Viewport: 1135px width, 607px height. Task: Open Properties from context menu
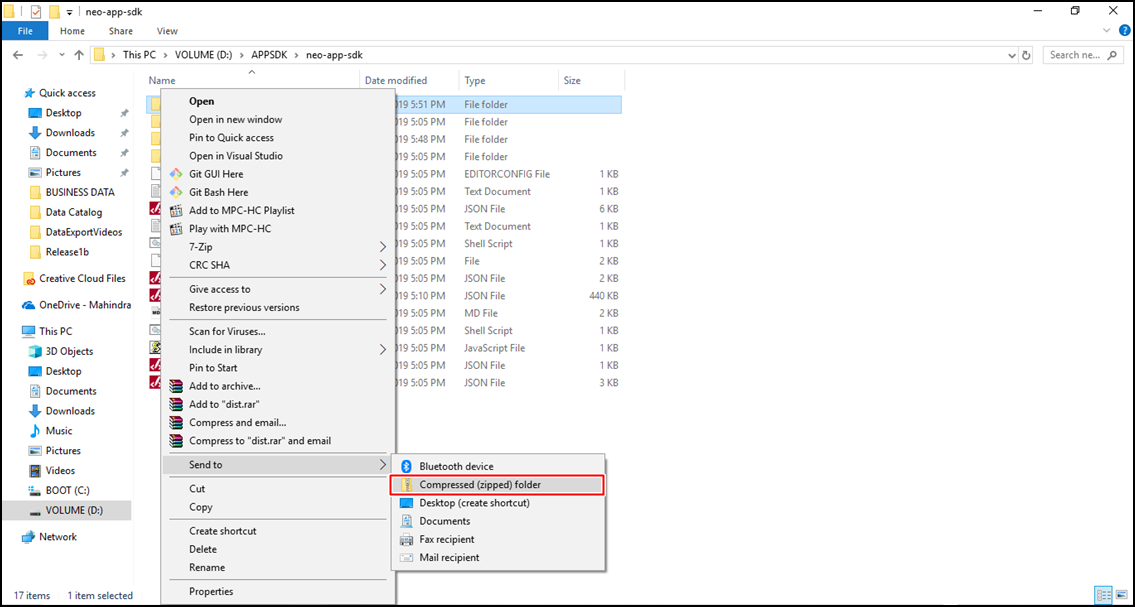pos(211,592)
